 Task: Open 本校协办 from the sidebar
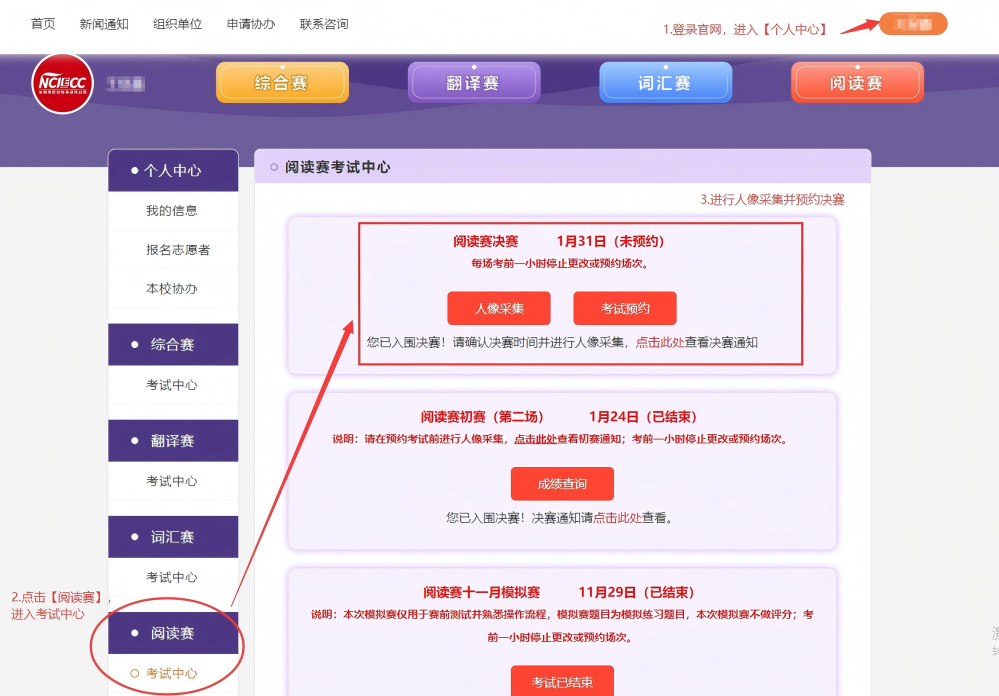point(172,291)
